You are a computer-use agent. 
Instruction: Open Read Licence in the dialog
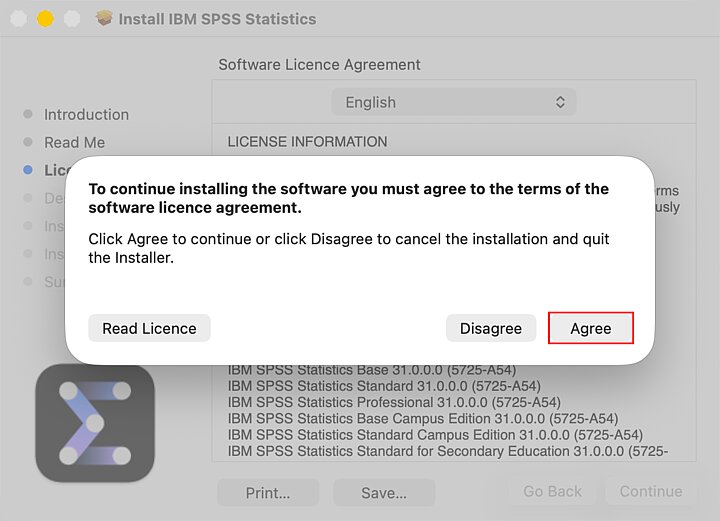click(x=149, y=328)
